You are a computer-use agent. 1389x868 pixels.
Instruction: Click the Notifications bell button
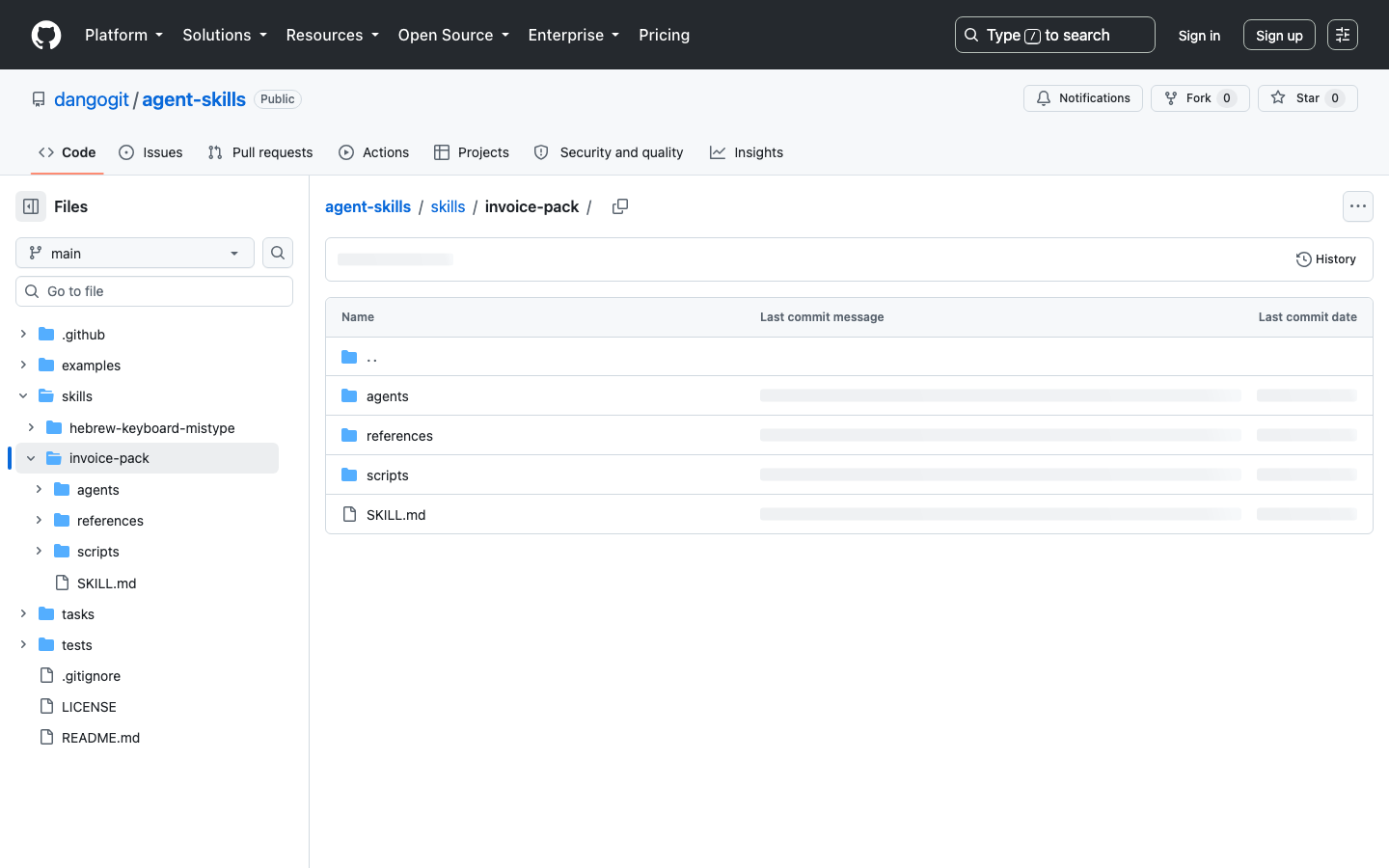(1083, 98)
